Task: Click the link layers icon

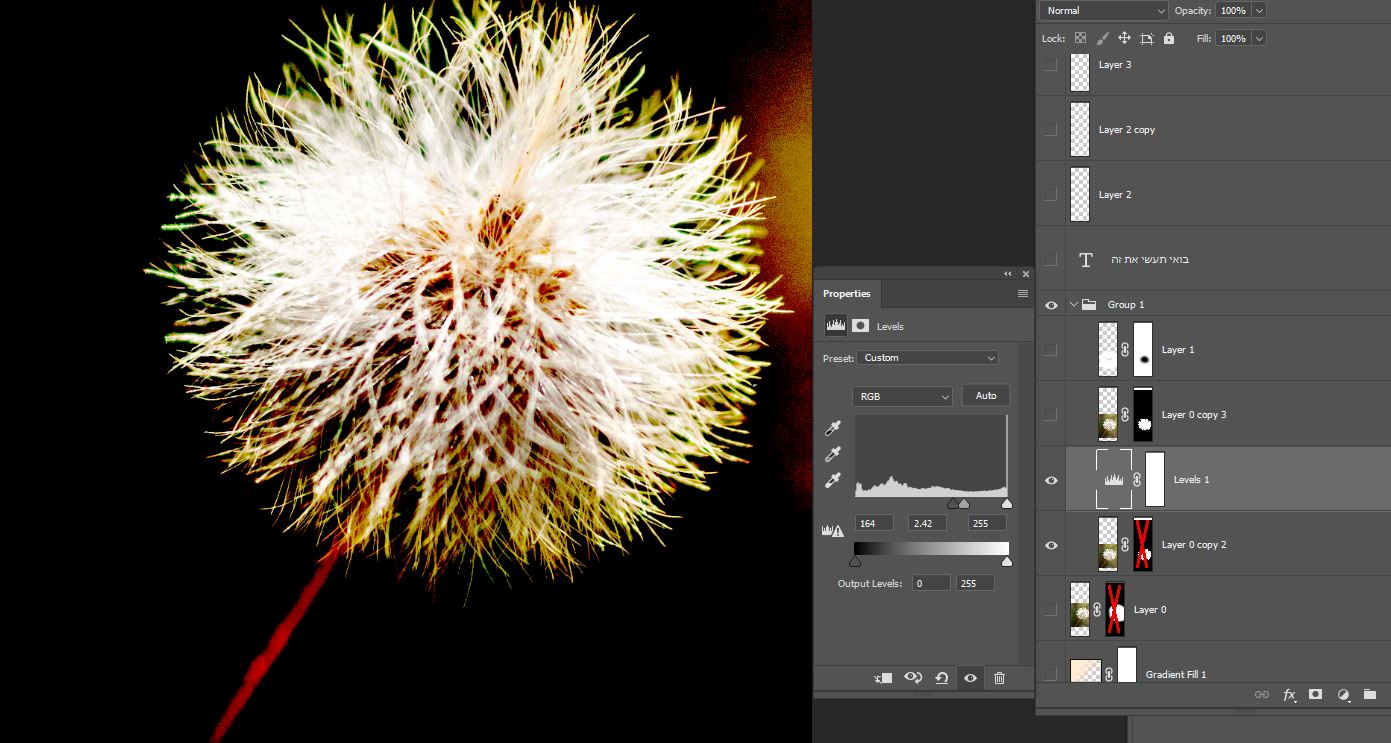Action: coord(1262,694)
